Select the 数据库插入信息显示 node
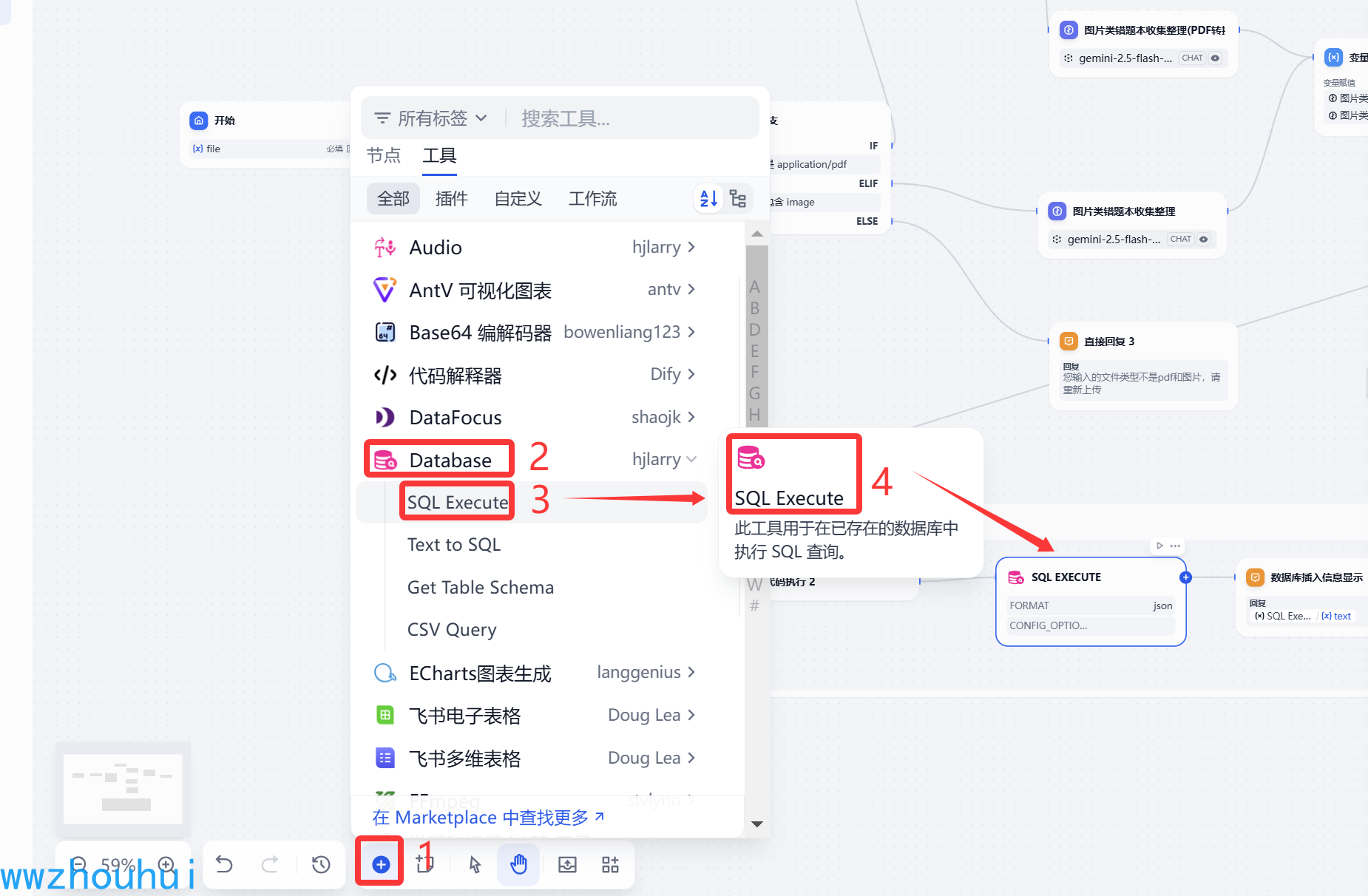 point(1303,597)
